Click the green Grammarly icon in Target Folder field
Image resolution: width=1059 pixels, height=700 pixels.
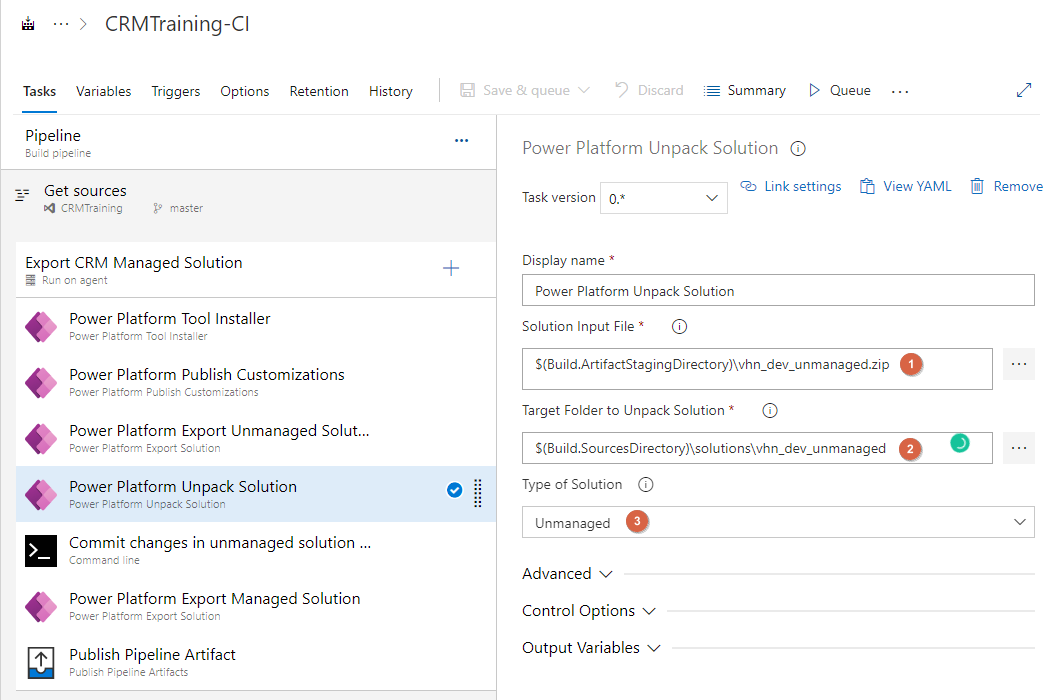tap(960, 443)
